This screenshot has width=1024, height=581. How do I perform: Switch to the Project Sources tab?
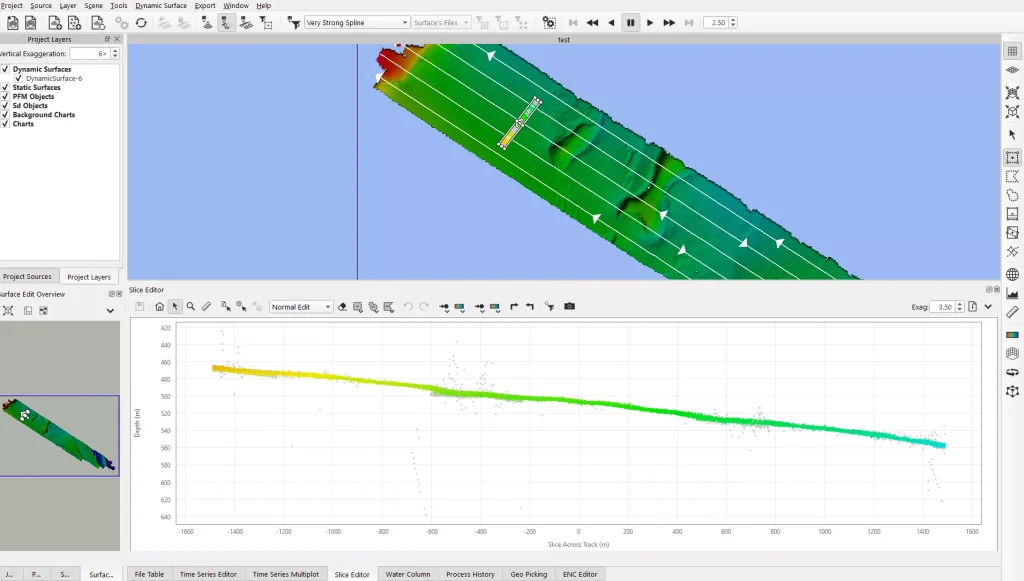(27, 277)
